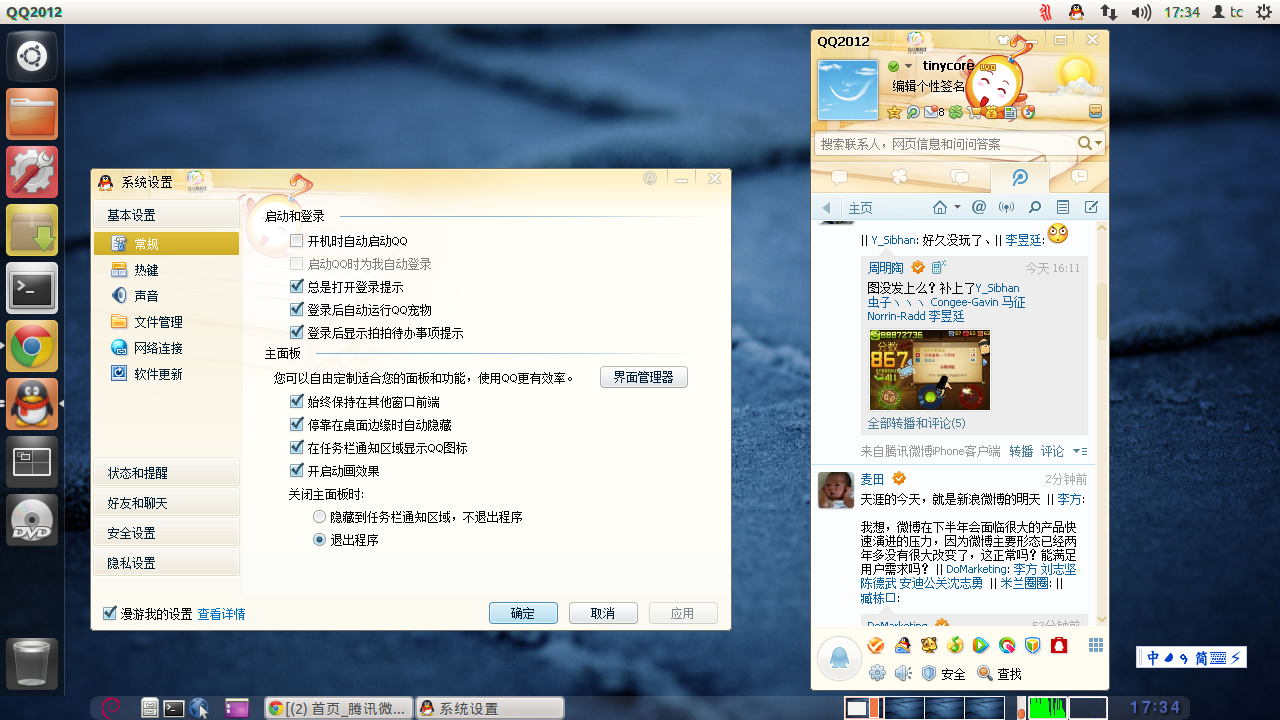Expand 安全设置 settings section
The height and width of the screenshot is (720, 1280).
point(166,533)
